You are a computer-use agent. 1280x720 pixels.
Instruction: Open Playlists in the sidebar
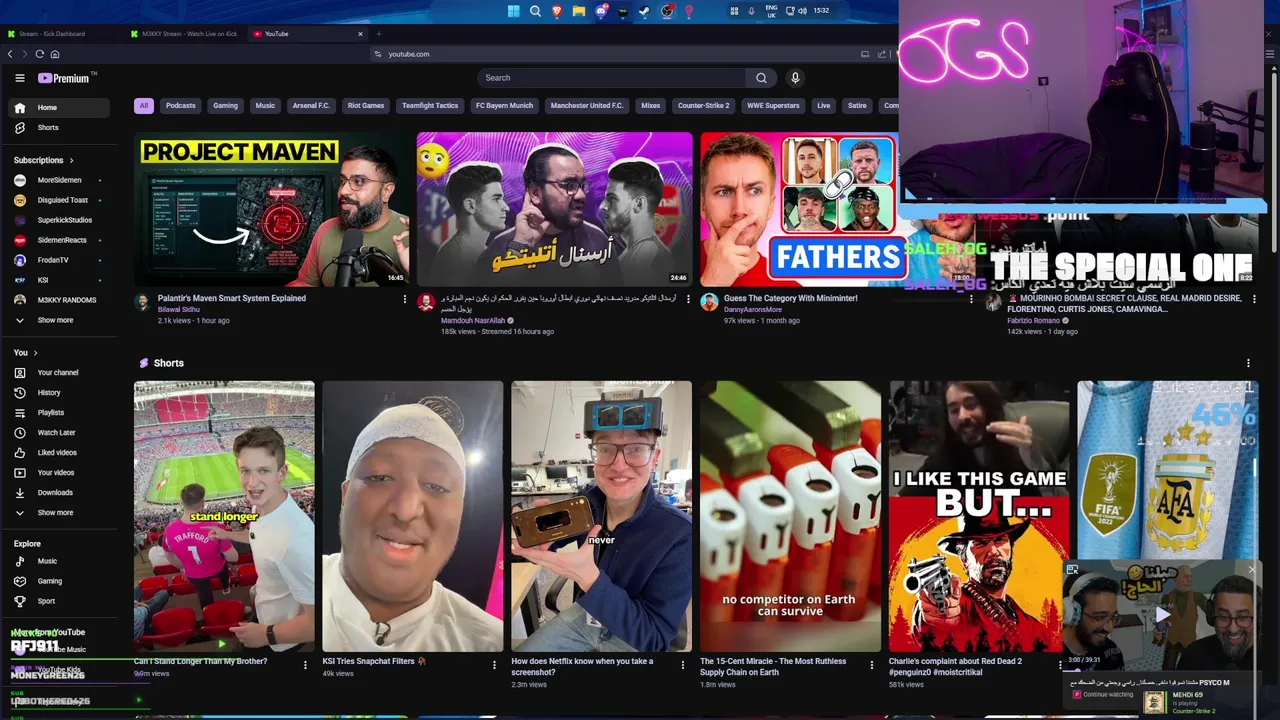(x=60, y=413)
